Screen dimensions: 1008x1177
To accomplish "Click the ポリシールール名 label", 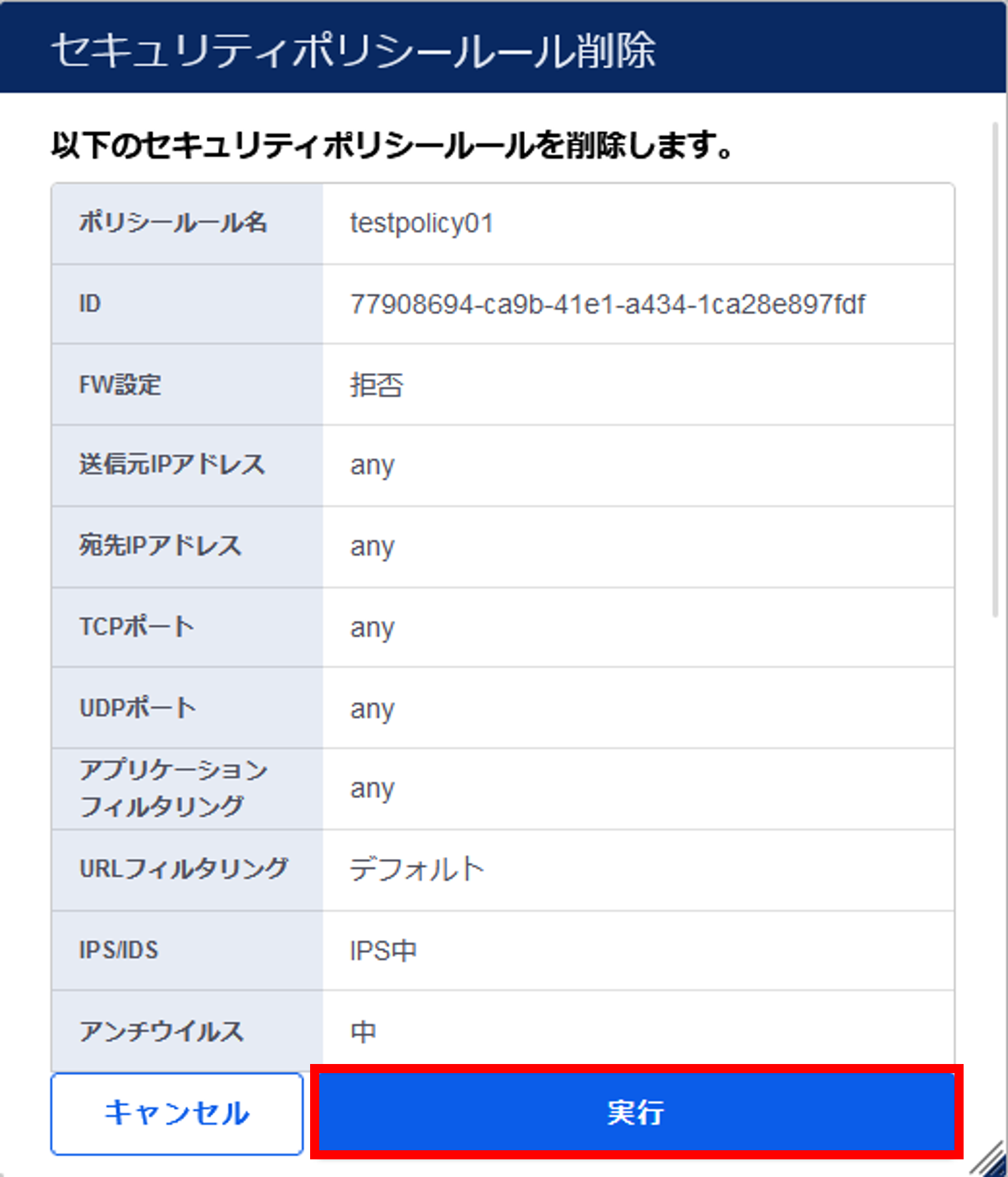I will pyautogui.click(x=173, y=223).
